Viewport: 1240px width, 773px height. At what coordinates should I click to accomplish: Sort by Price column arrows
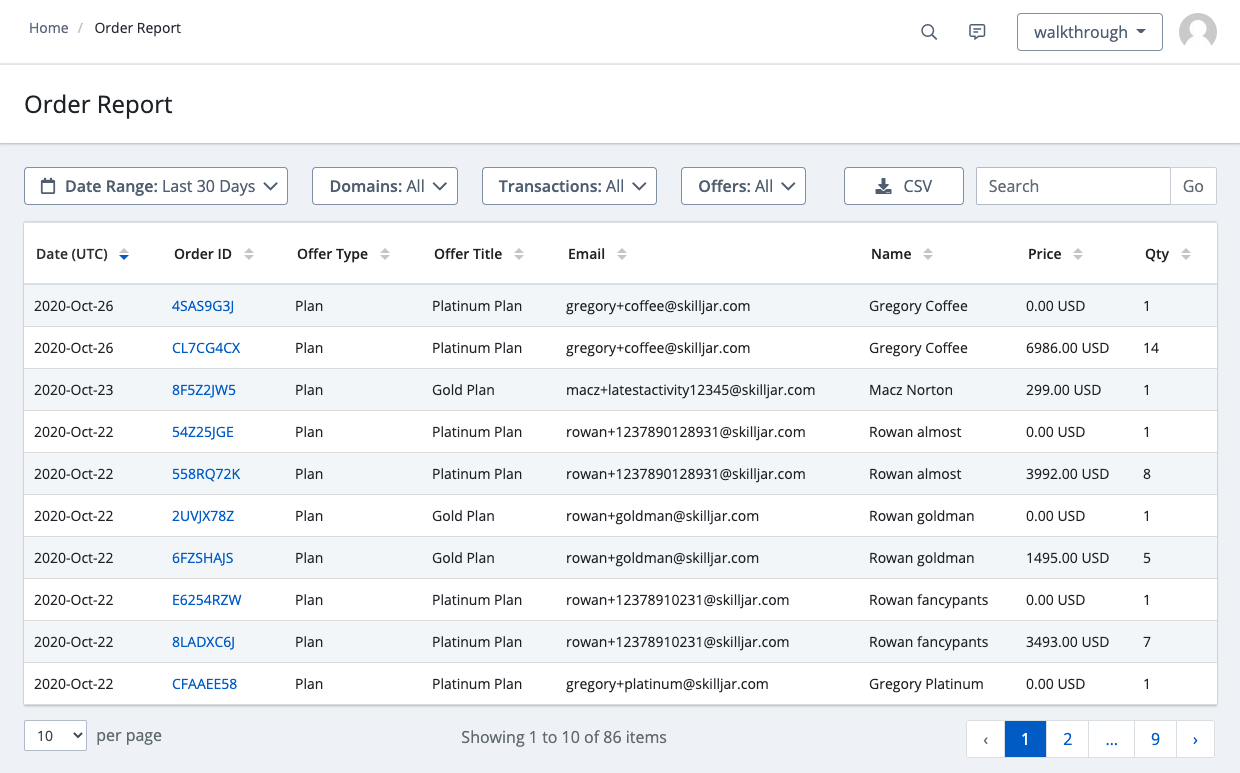pos(1078,255)
